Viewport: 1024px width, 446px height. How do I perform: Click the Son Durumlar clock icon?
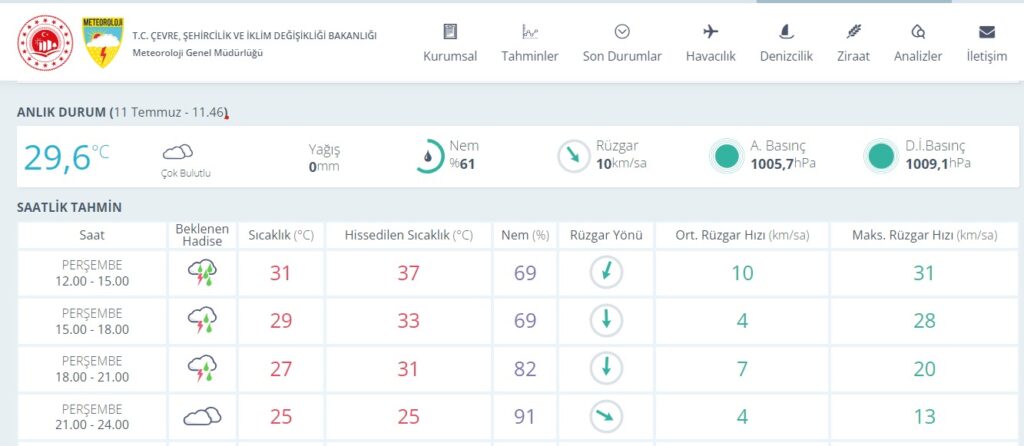[x=622, y=32]
